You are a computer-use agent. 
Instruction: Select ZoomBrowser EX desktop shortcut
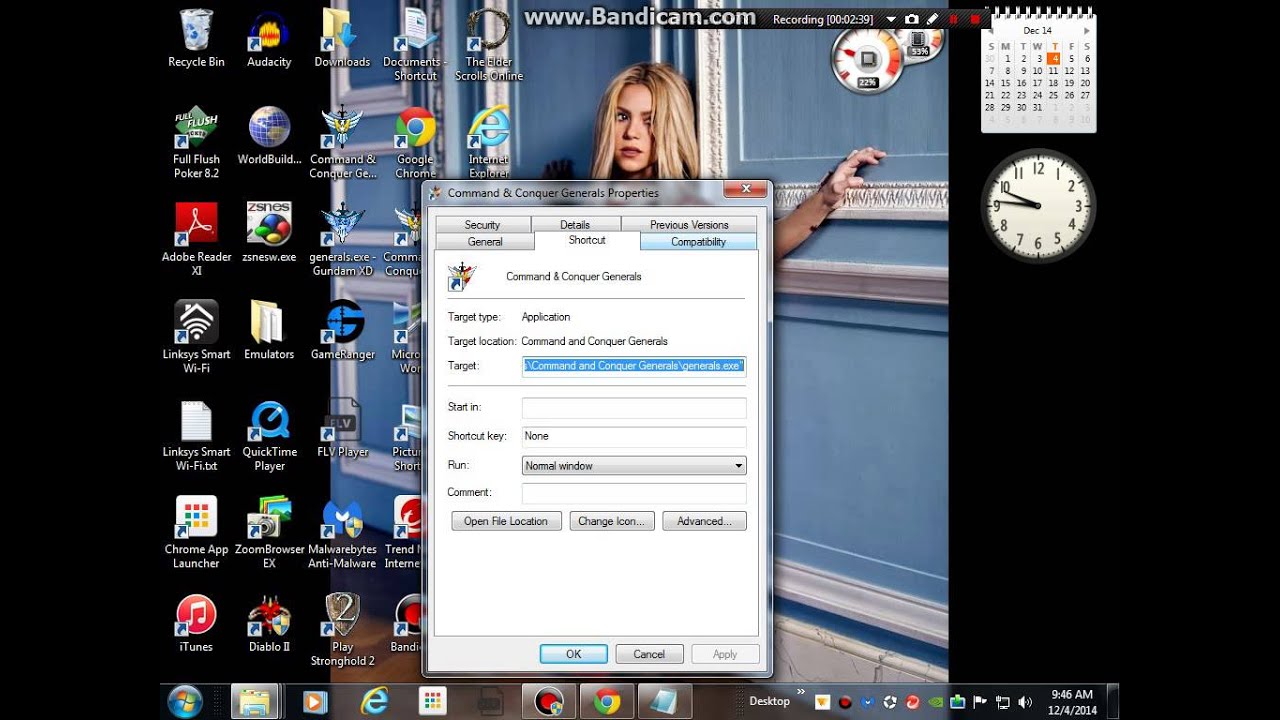269,532
